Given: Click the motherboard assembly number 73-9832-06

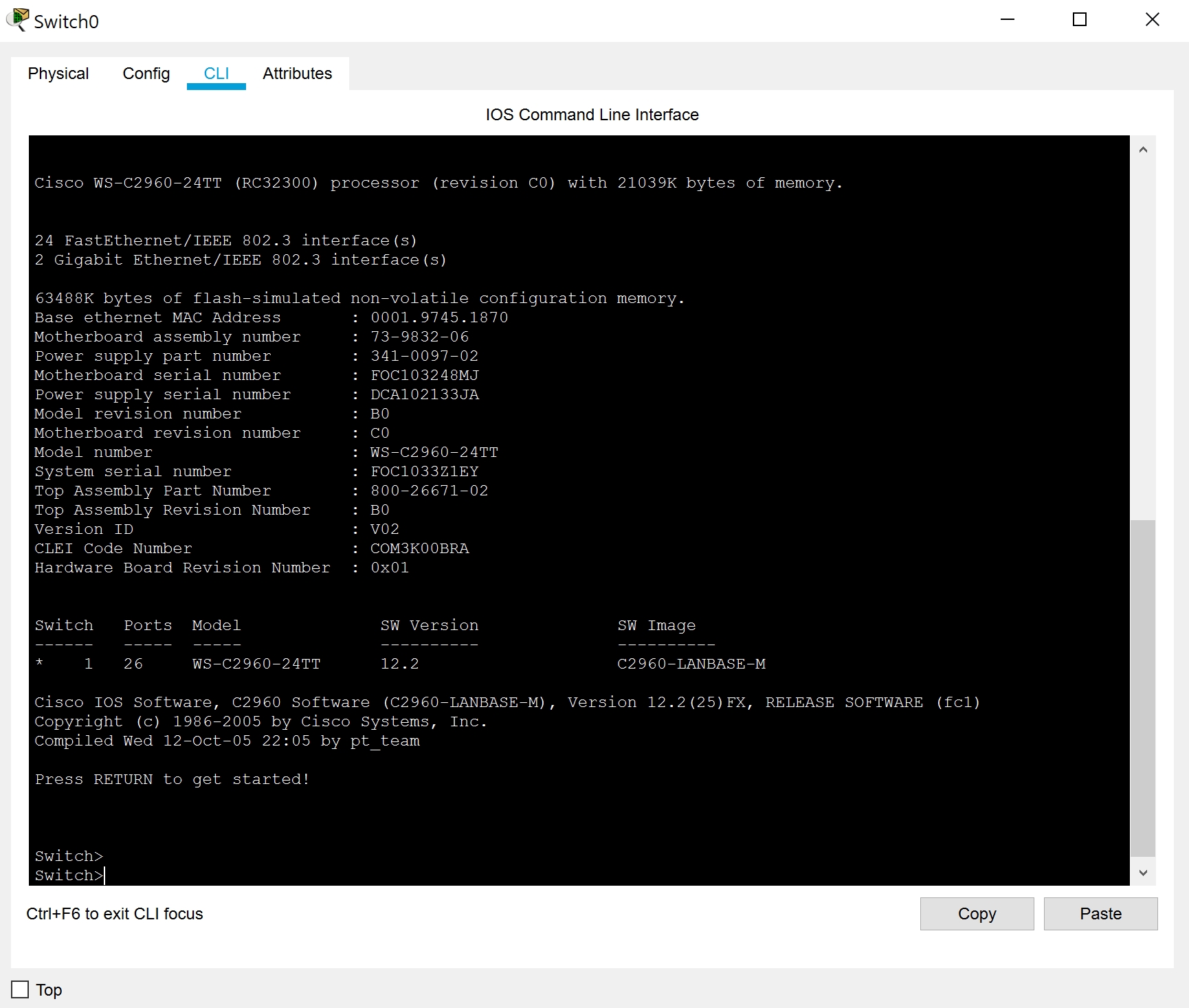Looking at the screenshot, I should click(x=420, y=337).
